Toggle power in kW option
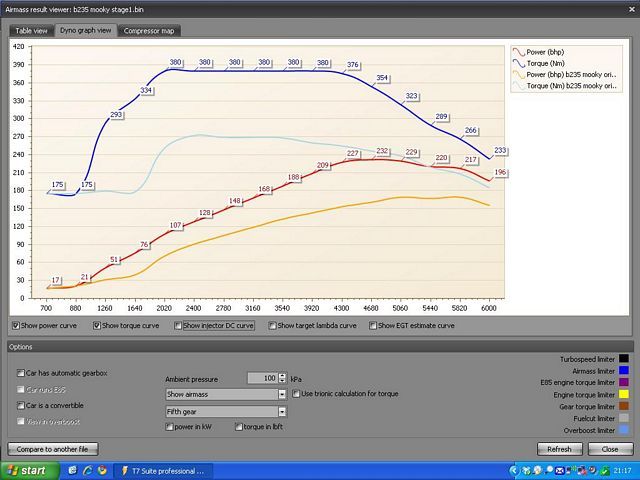The width and height of the screenshot is (640, 480). (x=170, y=427)
